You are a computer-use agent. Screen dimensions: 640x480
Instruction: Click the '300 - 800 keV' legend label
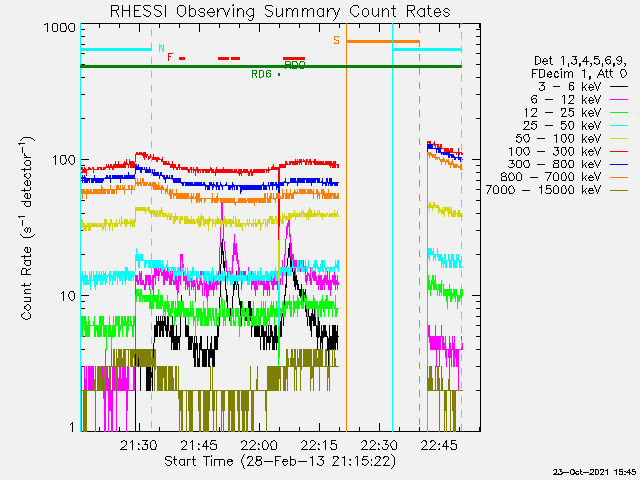pos(554,164)
